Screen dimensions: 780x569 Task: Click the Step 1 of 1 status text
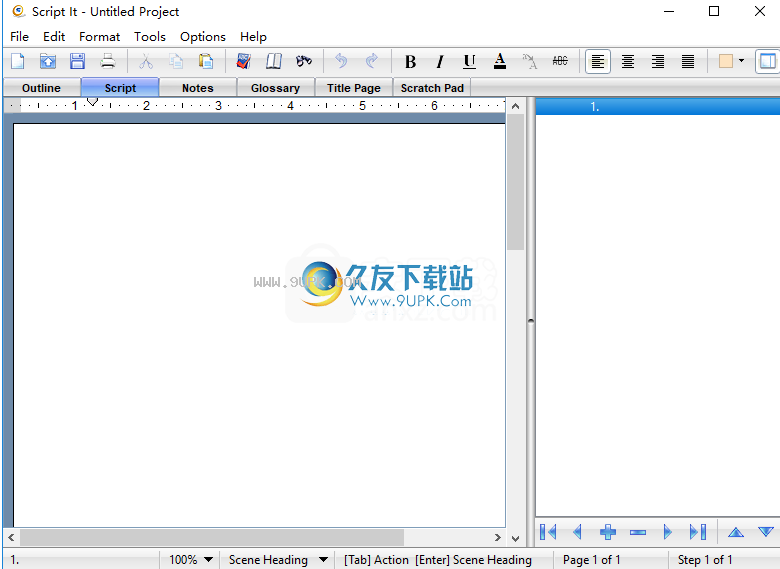point(705,560)
